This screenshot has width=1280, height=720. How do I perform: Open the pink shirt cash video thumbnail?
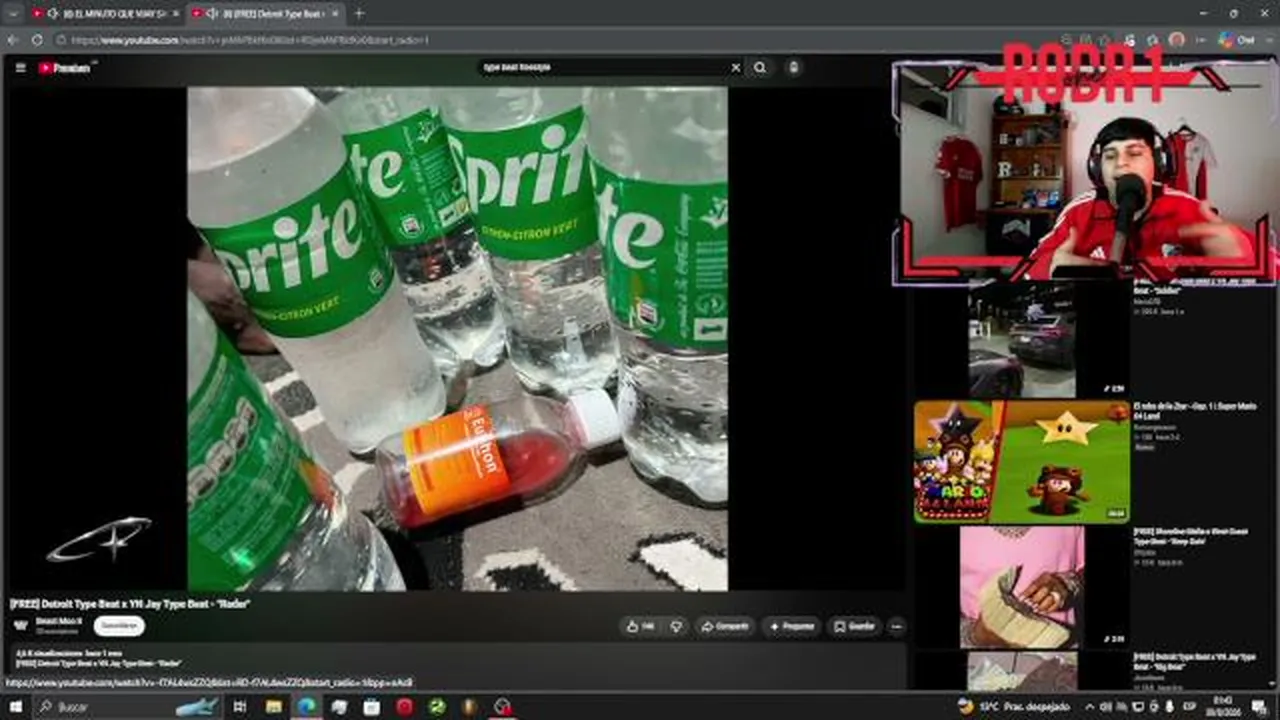point(1021,587)
